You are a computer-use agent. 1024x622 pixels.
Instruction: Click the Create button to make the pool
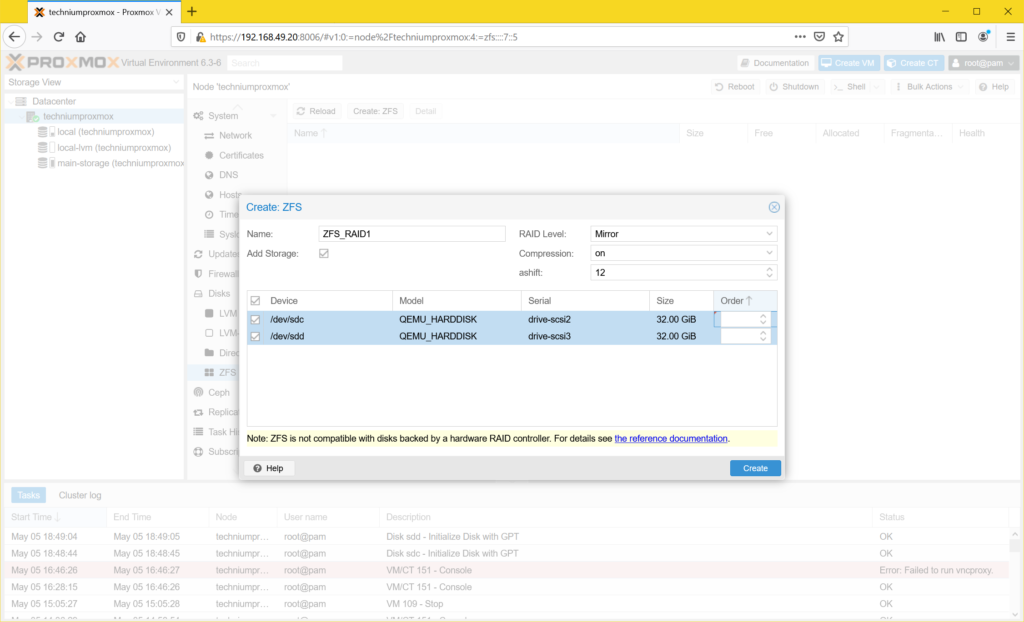pos(755,468)
